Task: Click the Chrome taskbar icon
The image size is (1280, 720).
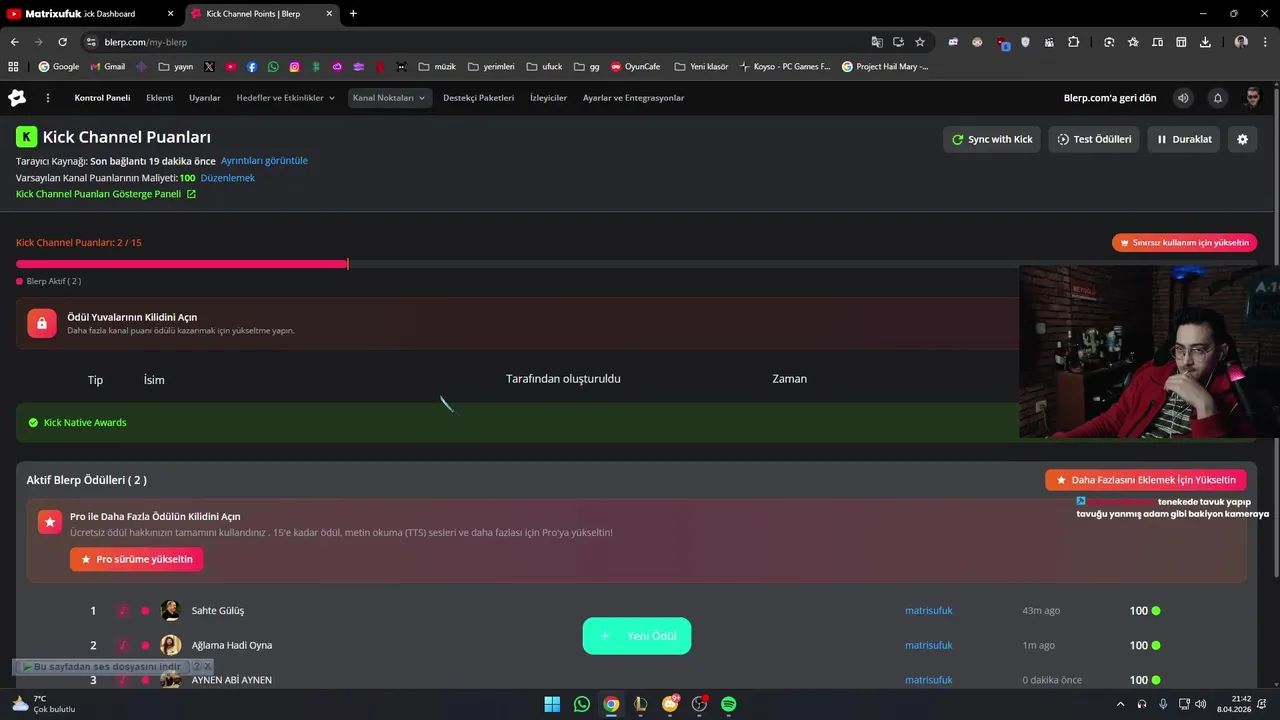Action: (x=611, y=704)
